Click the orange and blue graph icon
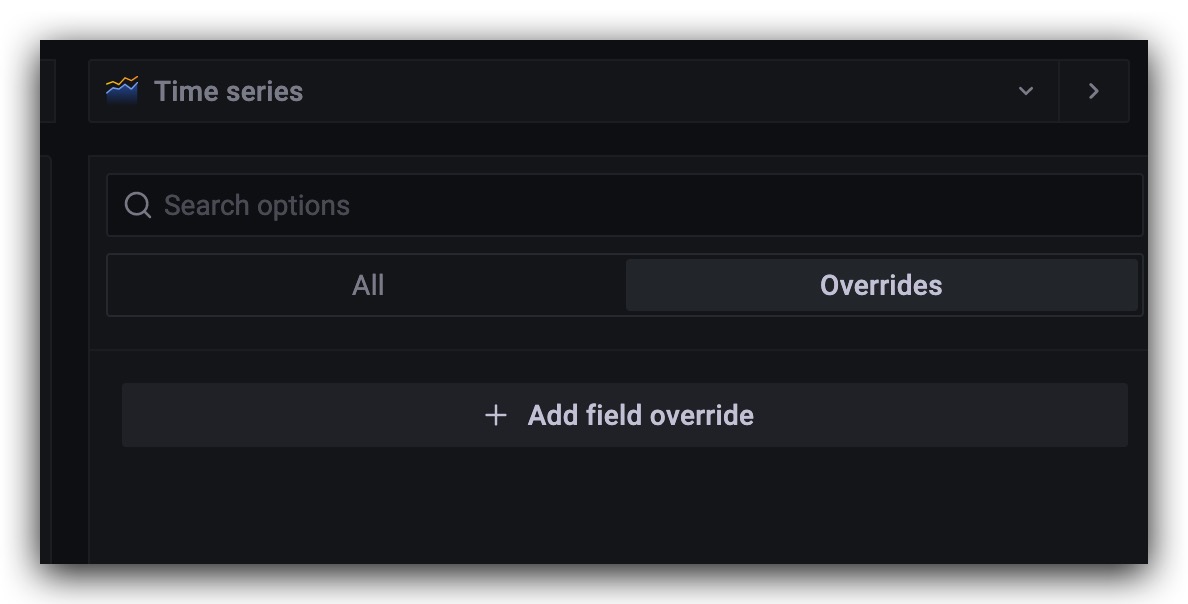The image size is (1188, 604). [x=122, y=91]
